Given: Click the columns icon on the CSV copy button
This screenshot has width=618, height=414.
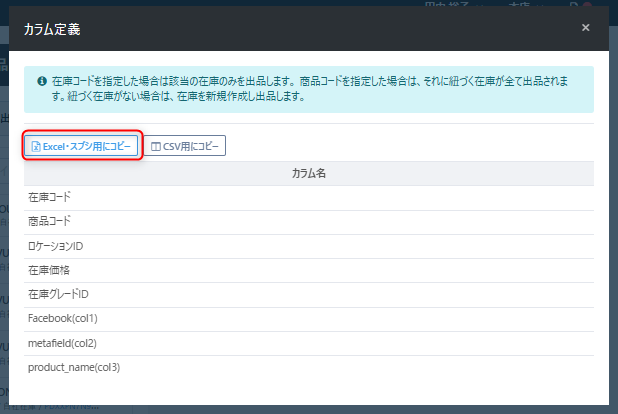Looking at the screenshot, I should (x=156, y=147).
